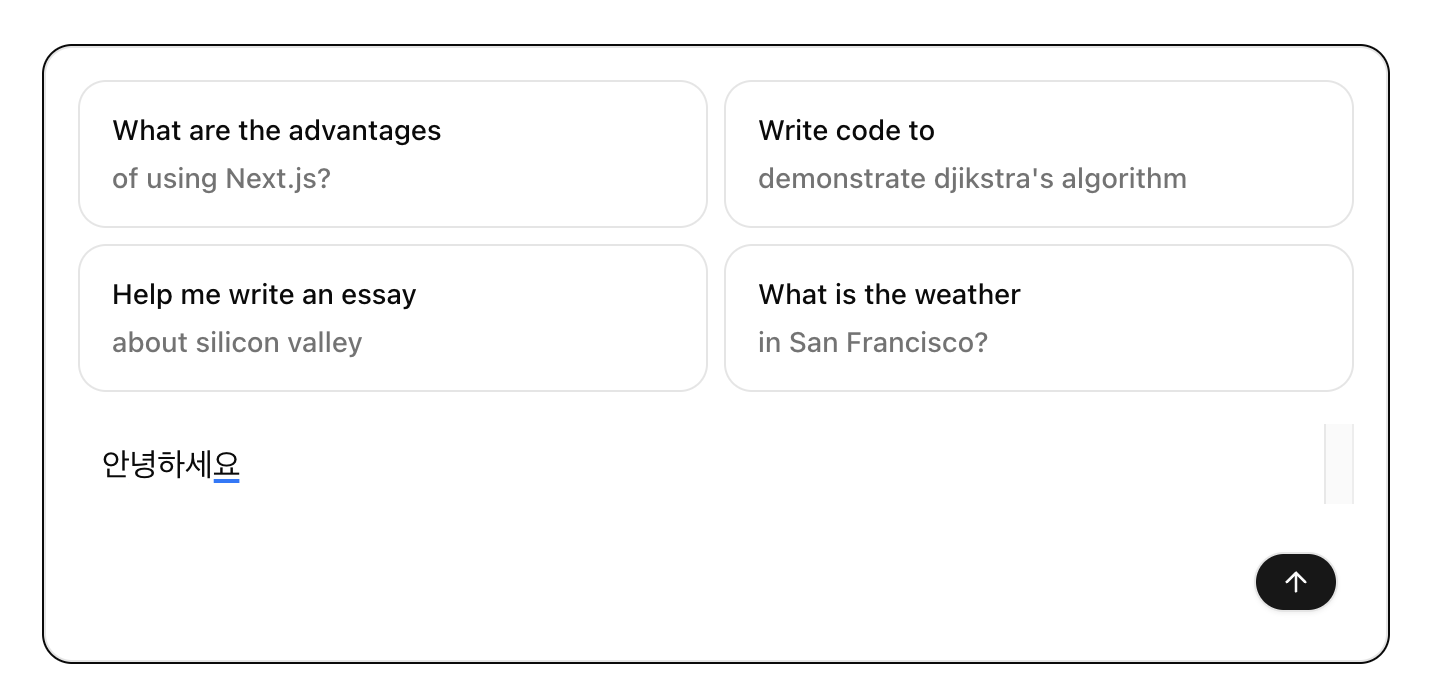The image size is (1430, 680).
Task: Click the "in San Francisco?" subtitle text
Action: point(872,343)
